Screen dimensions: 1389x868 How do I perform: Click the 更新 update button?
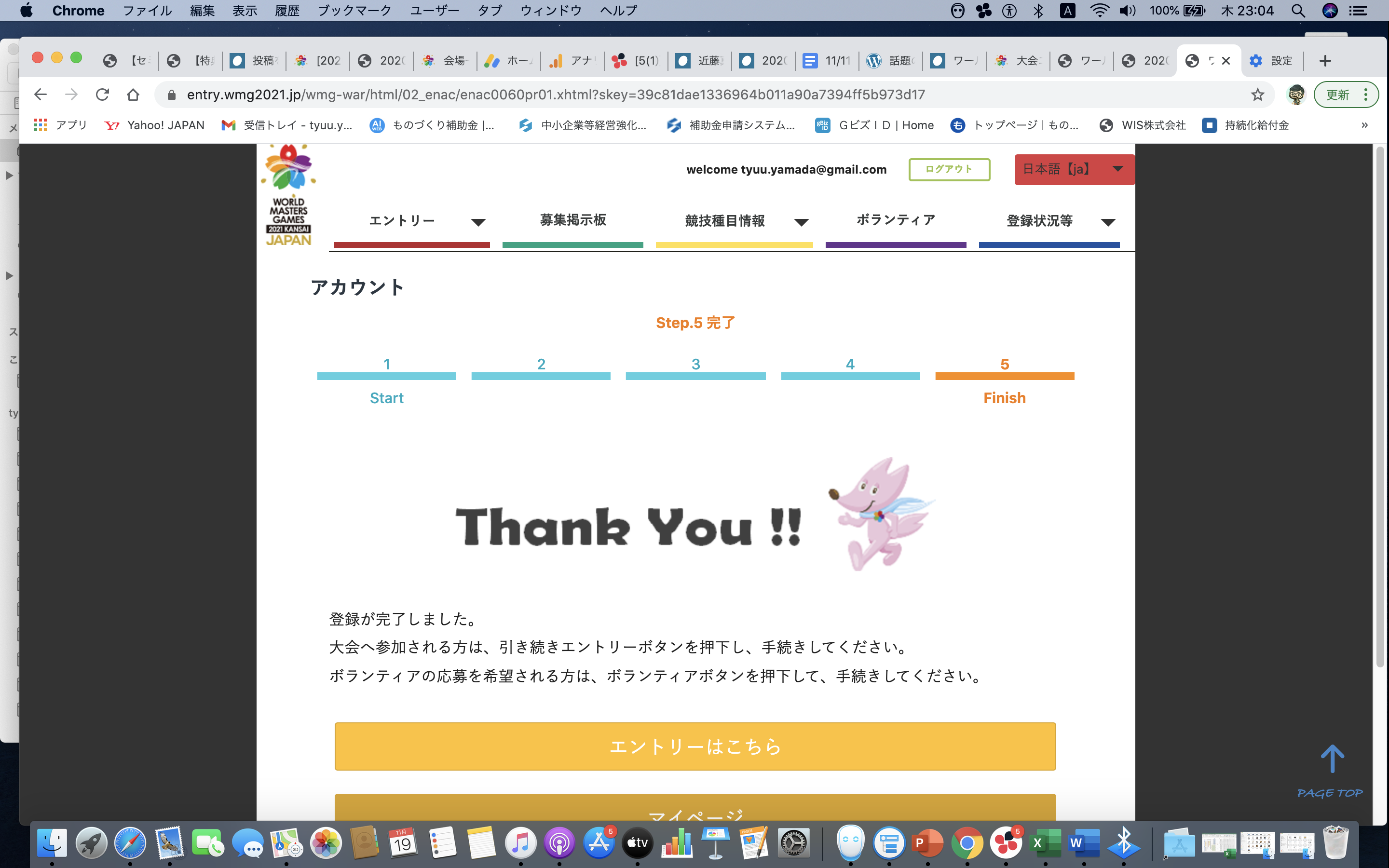[x=1338, y=95]
